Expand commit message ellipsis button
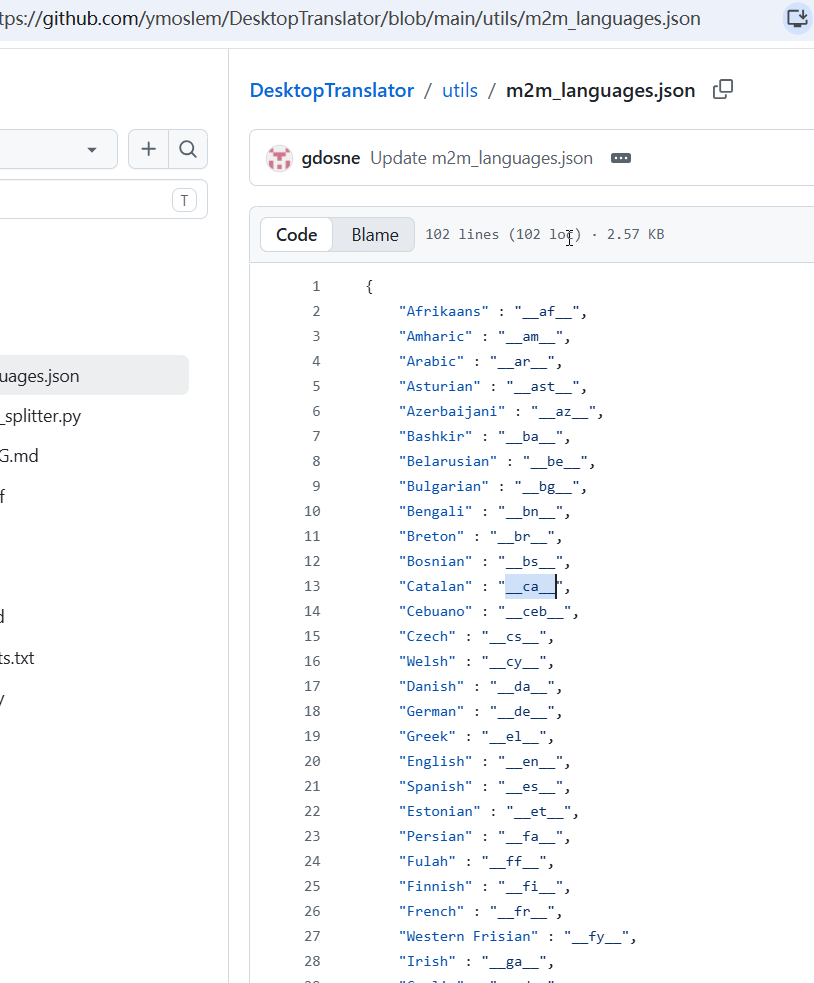The height and width of the screenshot is (983, 814). pyautogui.click(x=621, y=158)
